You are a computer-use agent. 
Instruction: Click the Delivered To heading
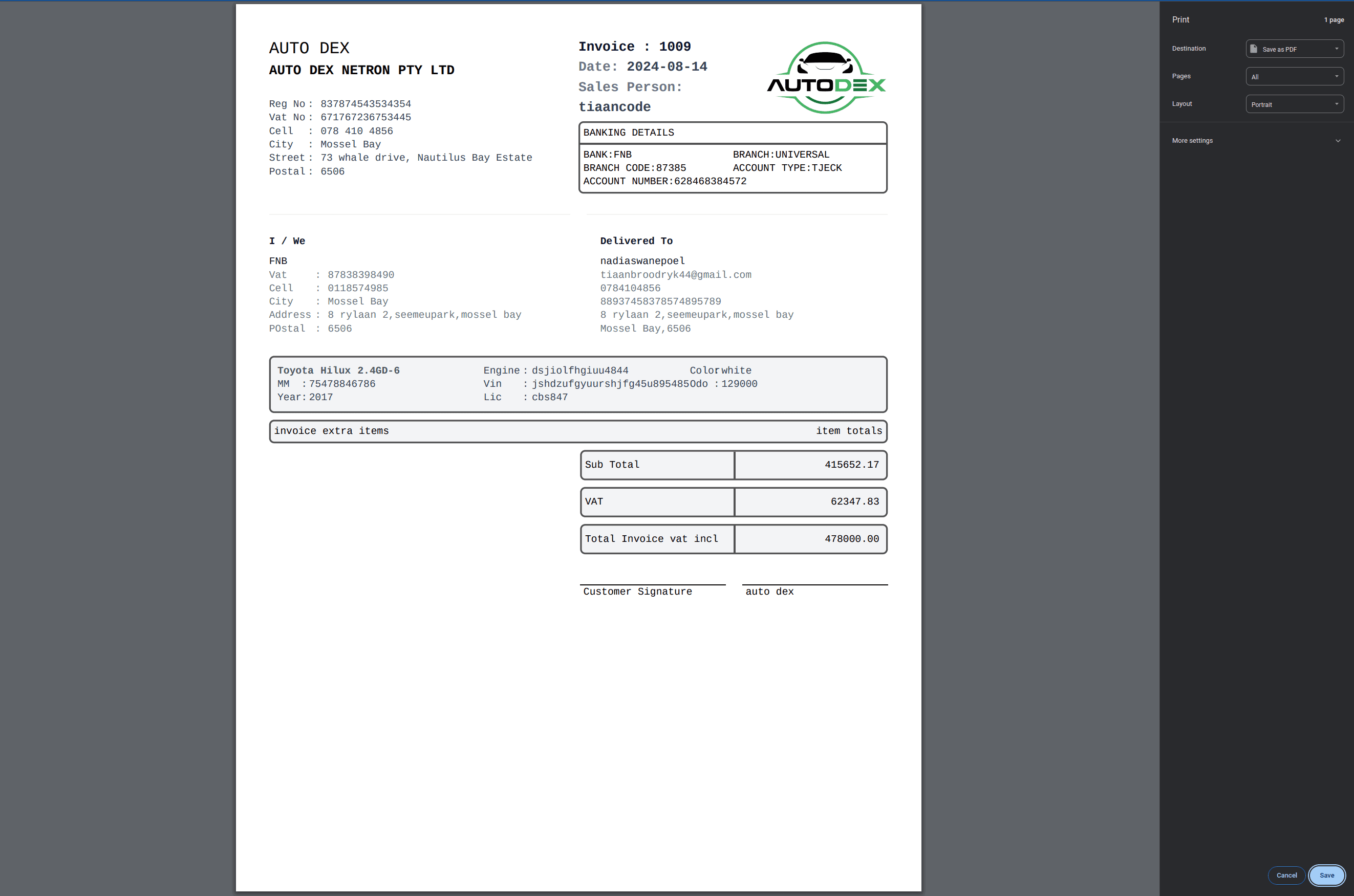click(636, 241)
